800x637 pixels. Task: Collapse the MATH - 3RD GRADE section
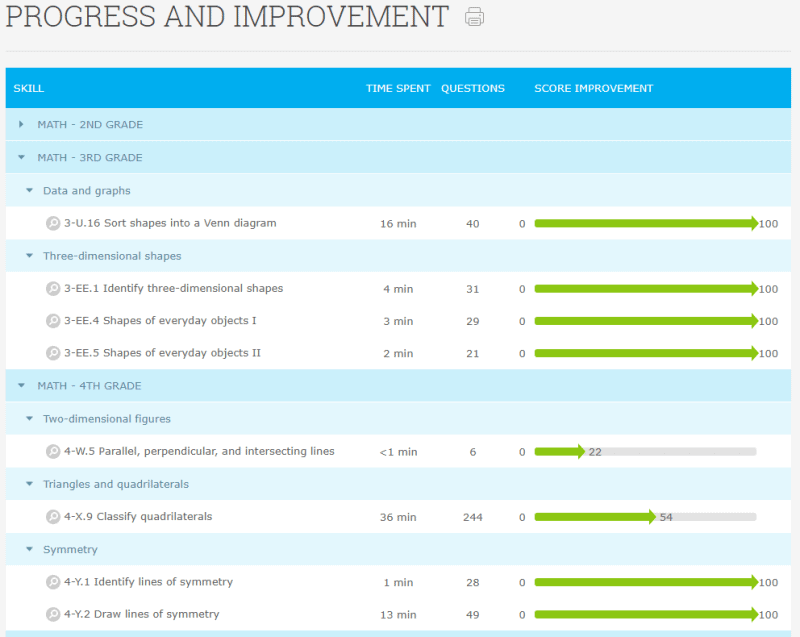(21, 157)
